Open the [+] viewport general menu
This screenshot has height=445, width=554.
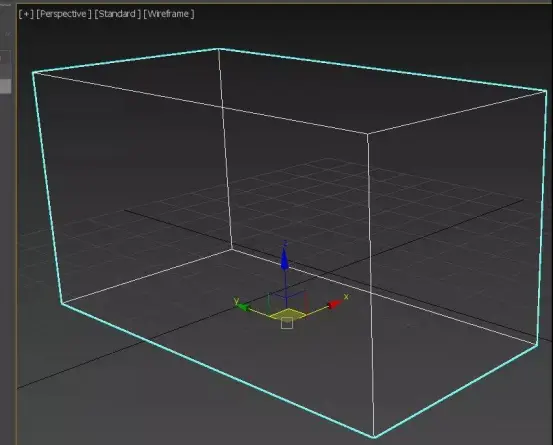(x=26, y=14)
